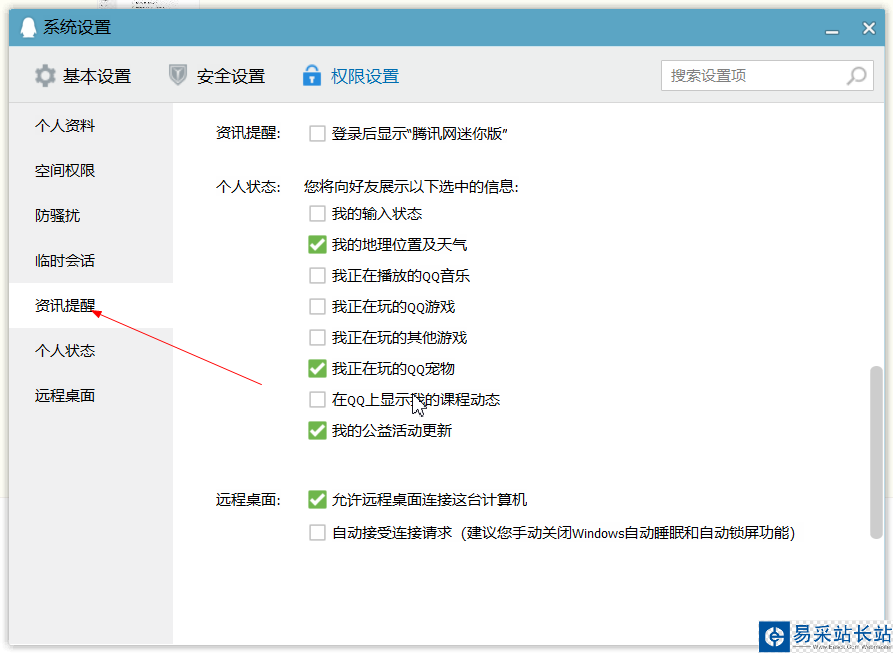Open 临时会话 sidebar section
The image size is (893, 653).
coord(65,261)
